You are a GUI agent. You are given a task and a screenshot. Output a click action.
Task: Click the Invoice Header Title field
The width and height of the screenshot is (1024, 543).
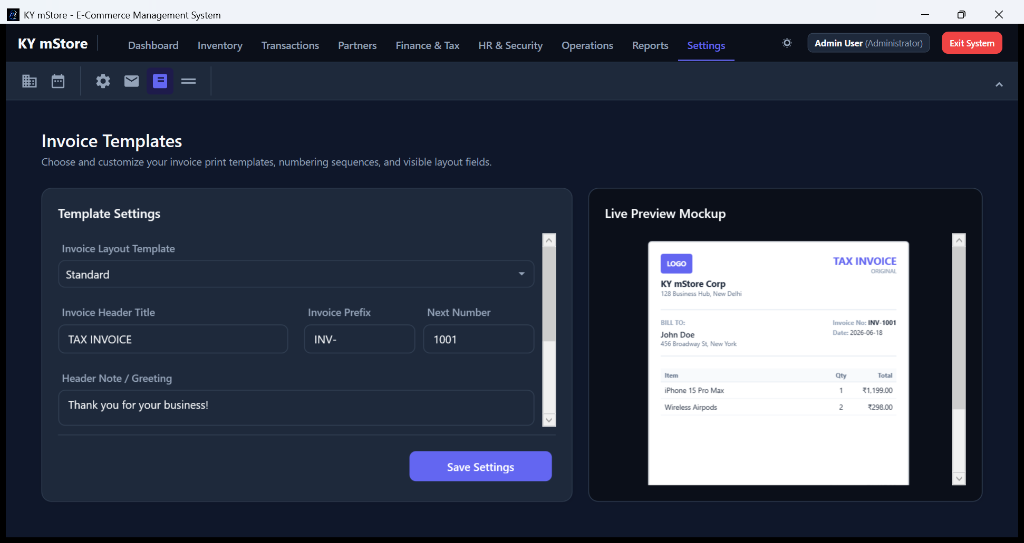coord(173,339)
